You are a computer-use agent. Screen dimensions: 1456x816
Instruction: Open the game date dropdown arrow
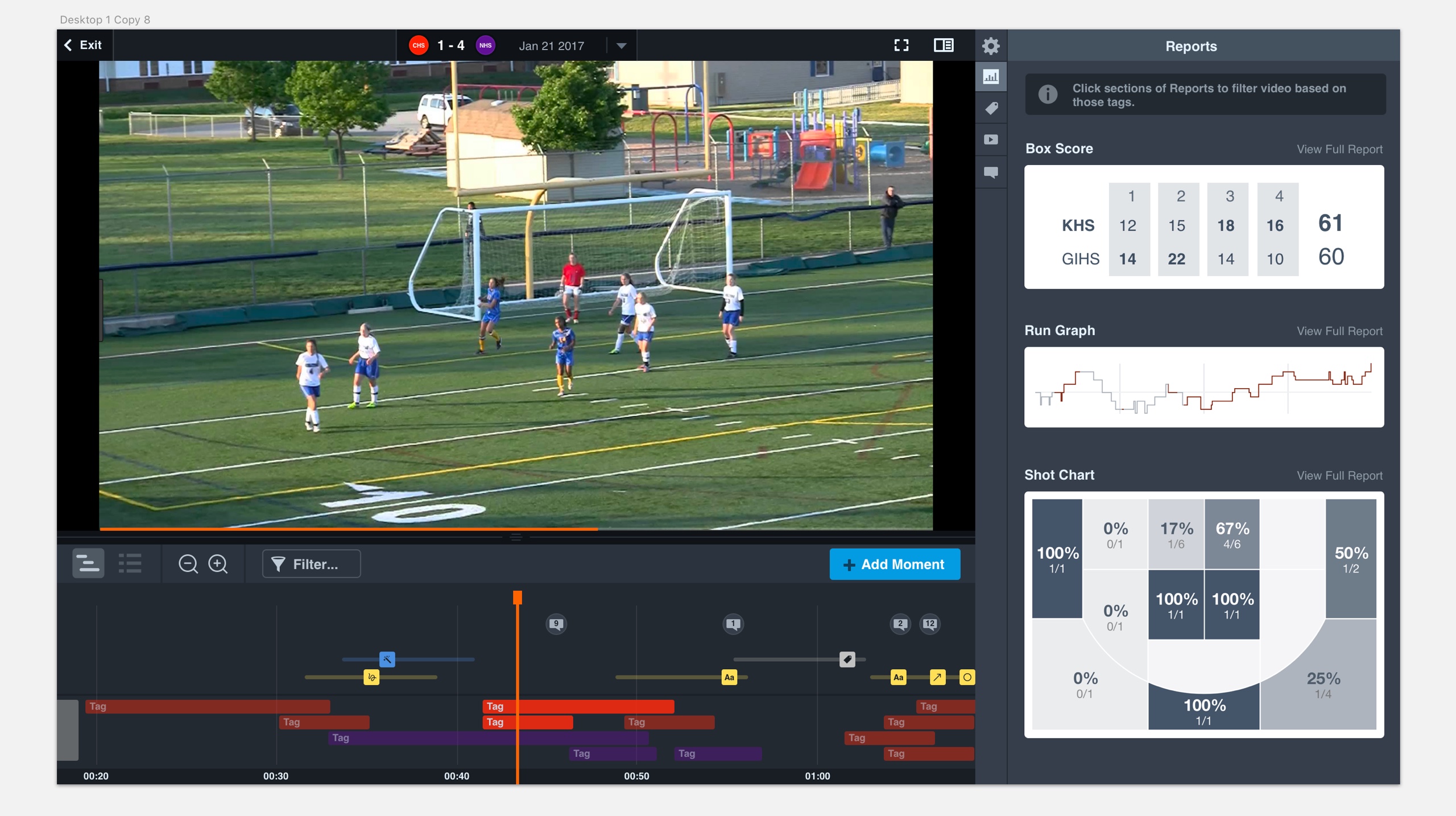click(x=621, y=46)
